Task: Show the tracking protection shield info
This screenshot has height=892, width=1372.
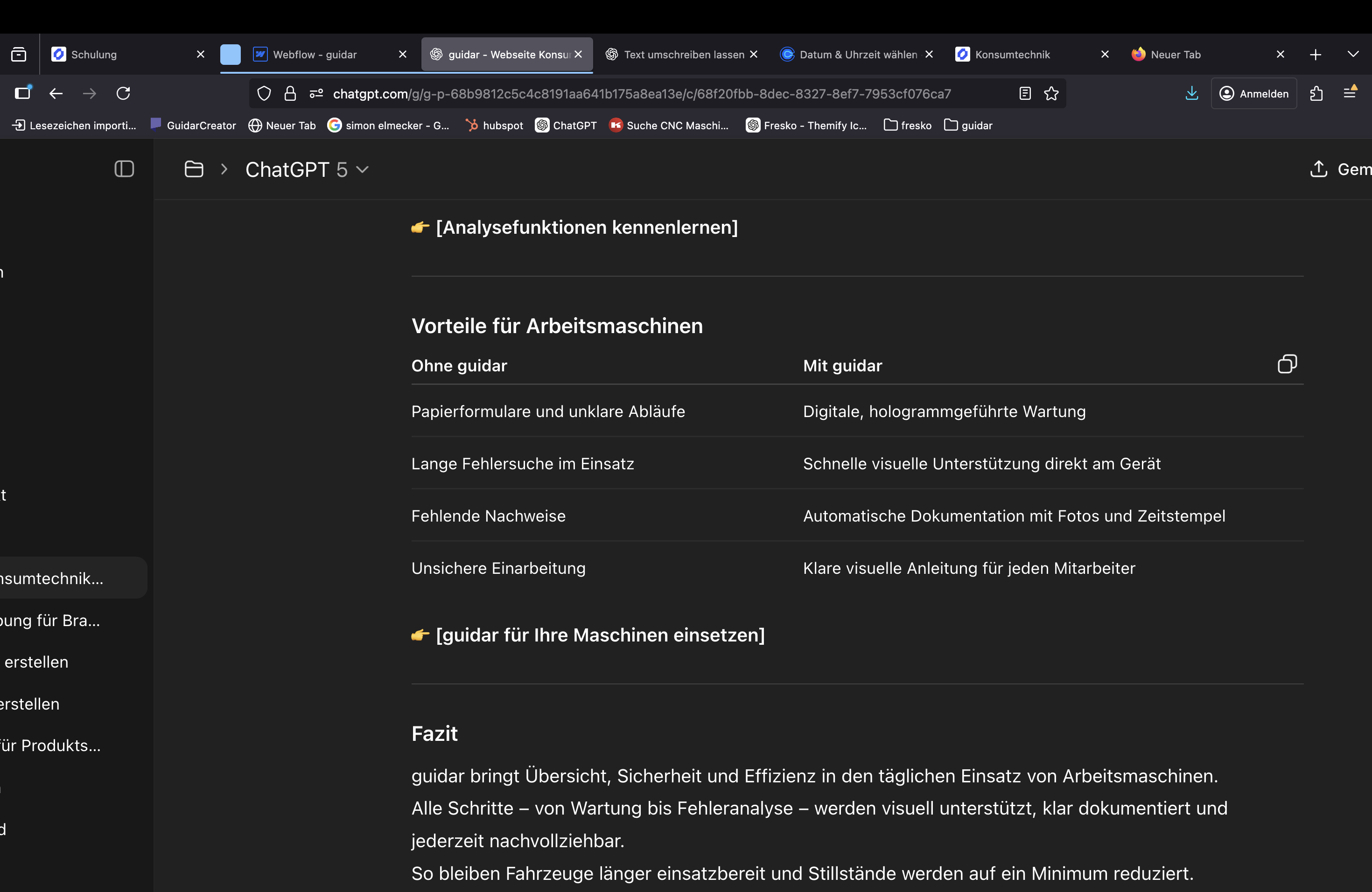Action: [264, 93]
